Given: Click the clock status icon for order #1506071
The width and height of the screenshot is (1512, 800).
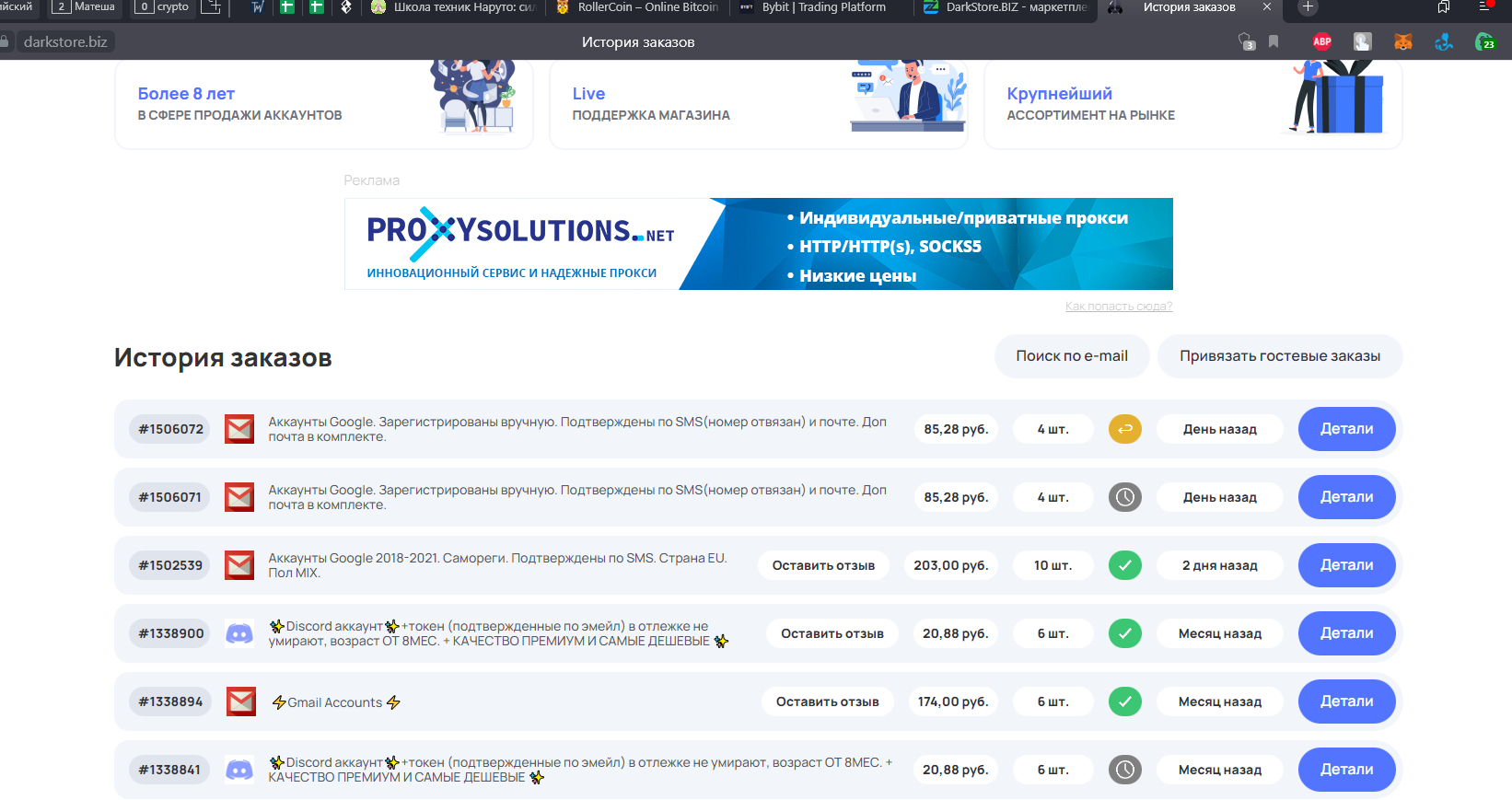Looking at the screenshot, I should coord(1125,497).
